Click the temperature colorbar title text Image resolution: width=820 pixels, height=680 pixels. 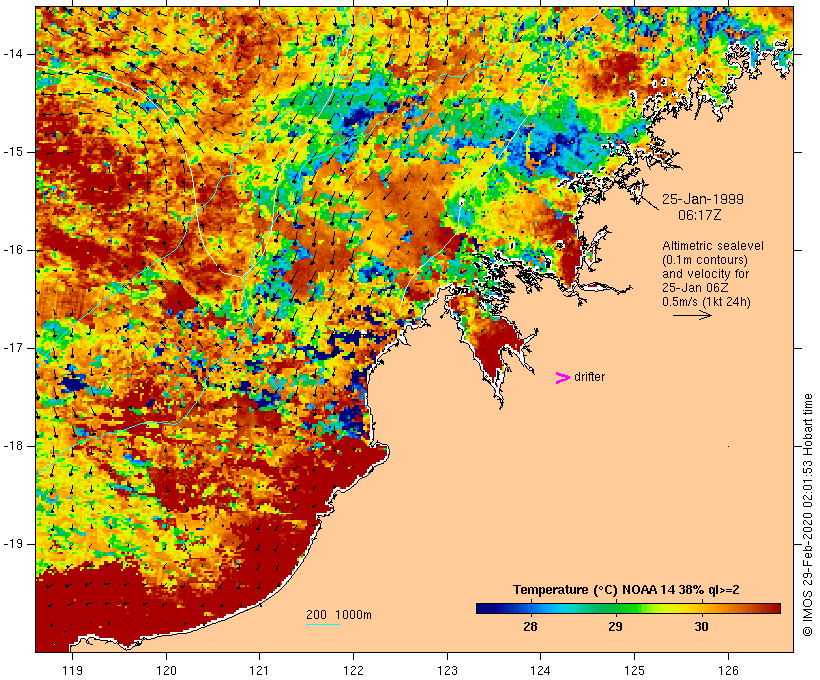pyautogui.click(x=626, y=590)
